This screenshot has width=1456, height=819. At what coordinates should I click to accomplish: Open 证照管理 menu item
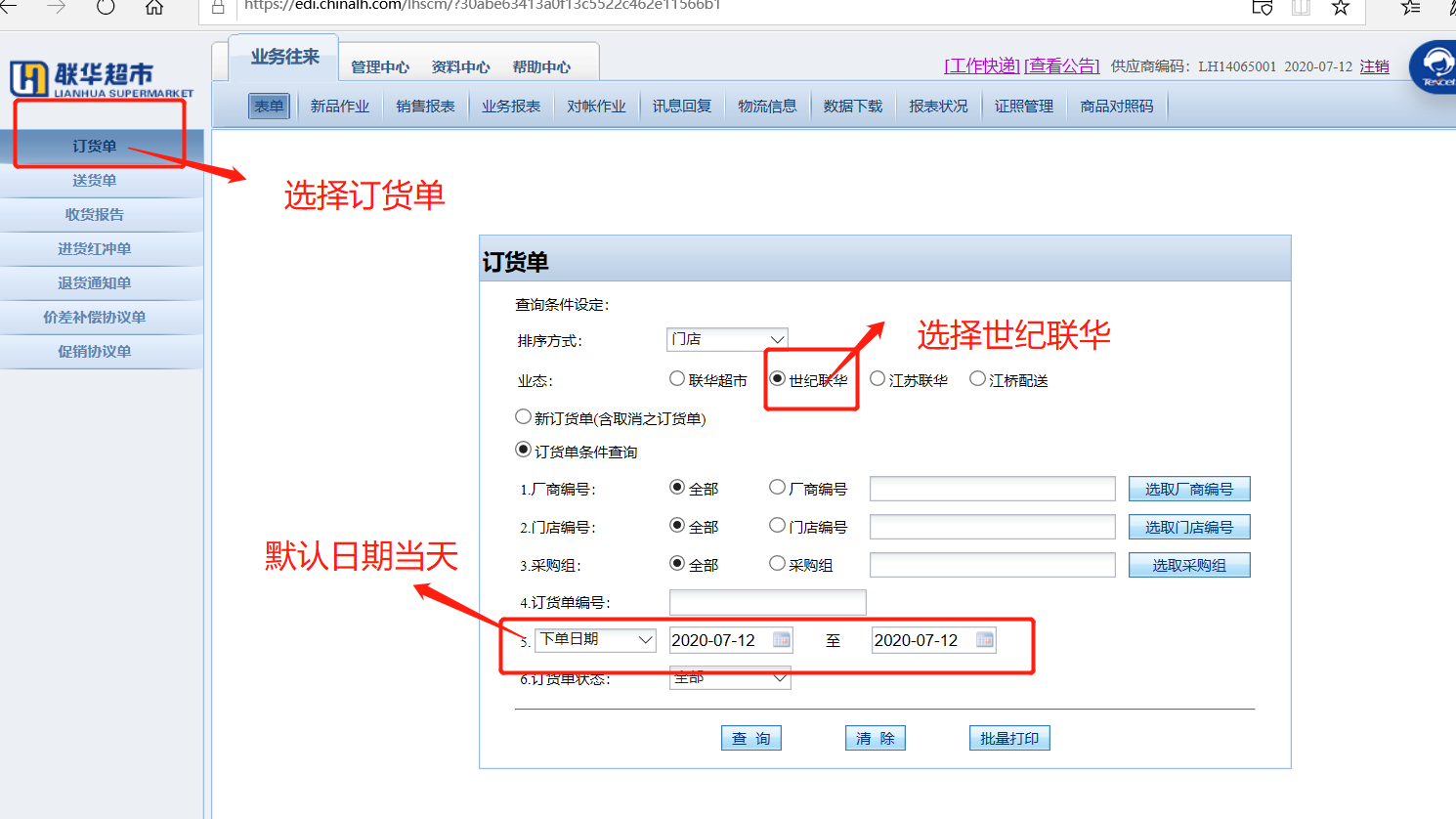tap(1023, 106)
